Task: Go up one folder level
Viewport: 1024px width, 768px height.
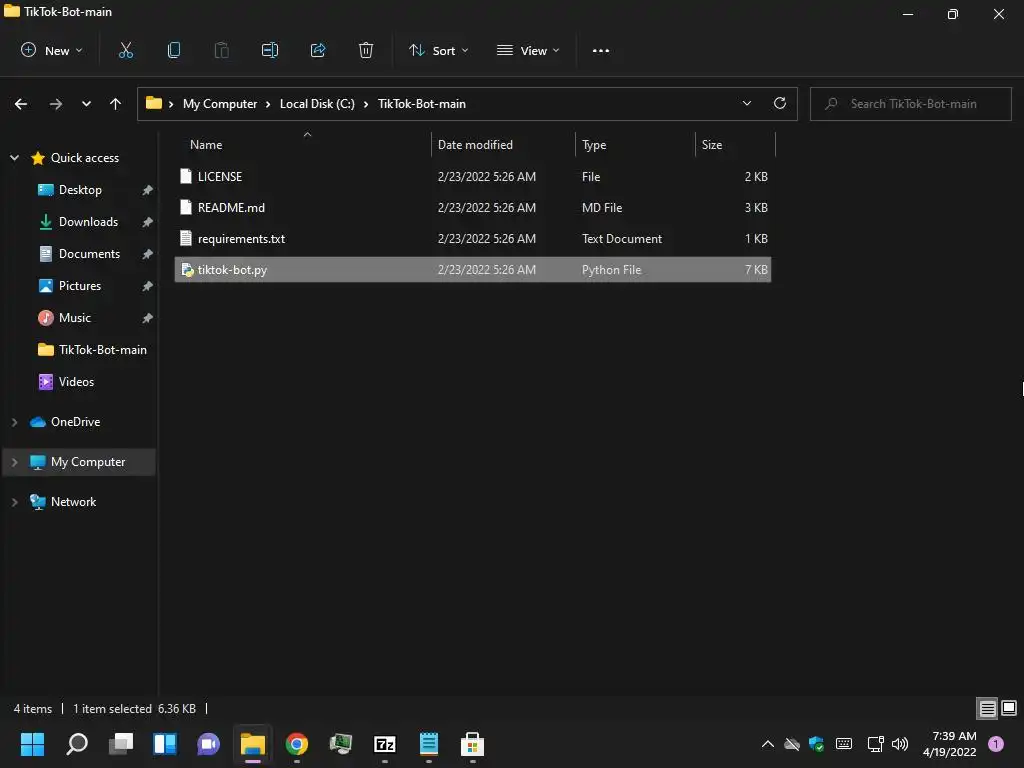Action: [x=116, y=104]
